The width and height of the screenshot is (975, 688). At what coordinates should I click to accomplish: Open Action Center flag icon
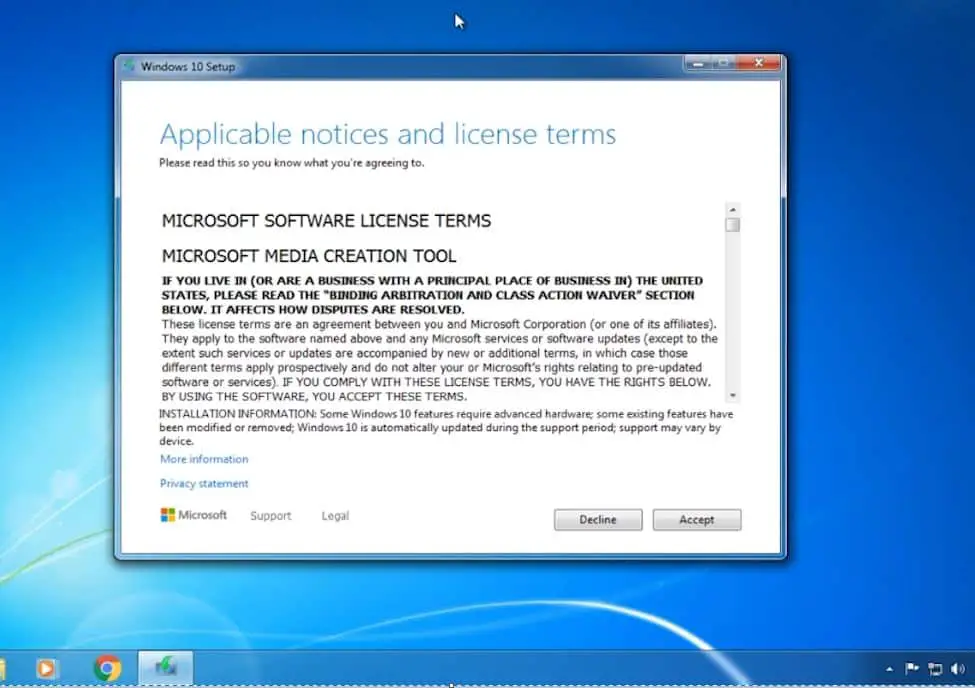click(x=912, y=669)
